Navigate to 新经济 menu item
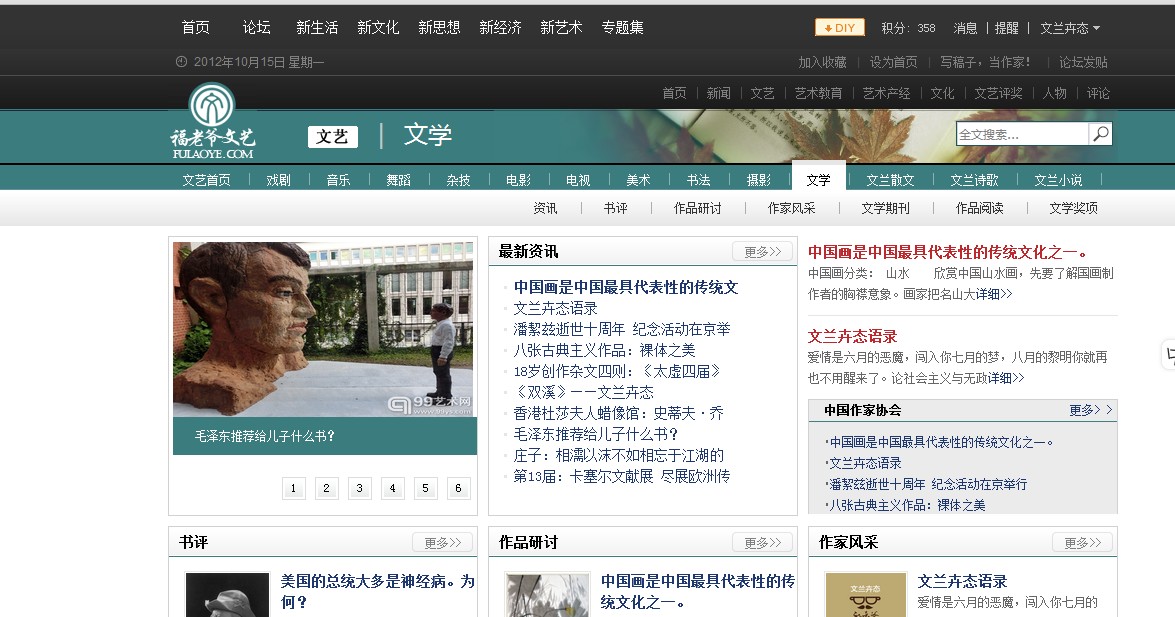The image size is (1175, 617). (500, 28)
